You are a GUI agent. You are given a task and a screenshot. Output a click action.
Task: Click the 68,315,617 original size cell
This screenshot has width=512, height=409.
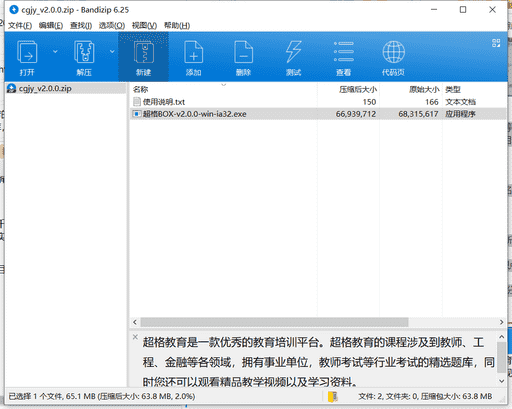coord(418,114)
